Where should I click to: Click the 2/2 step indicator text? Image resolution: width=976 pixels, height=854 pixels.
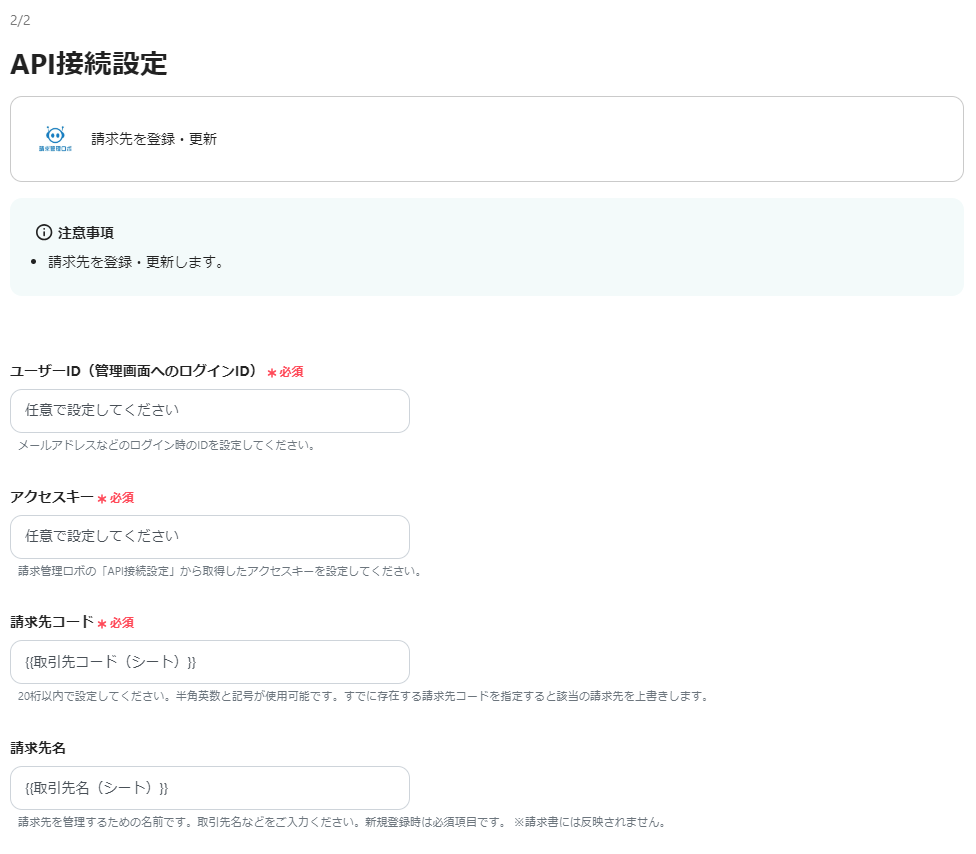tap(20, 21)
